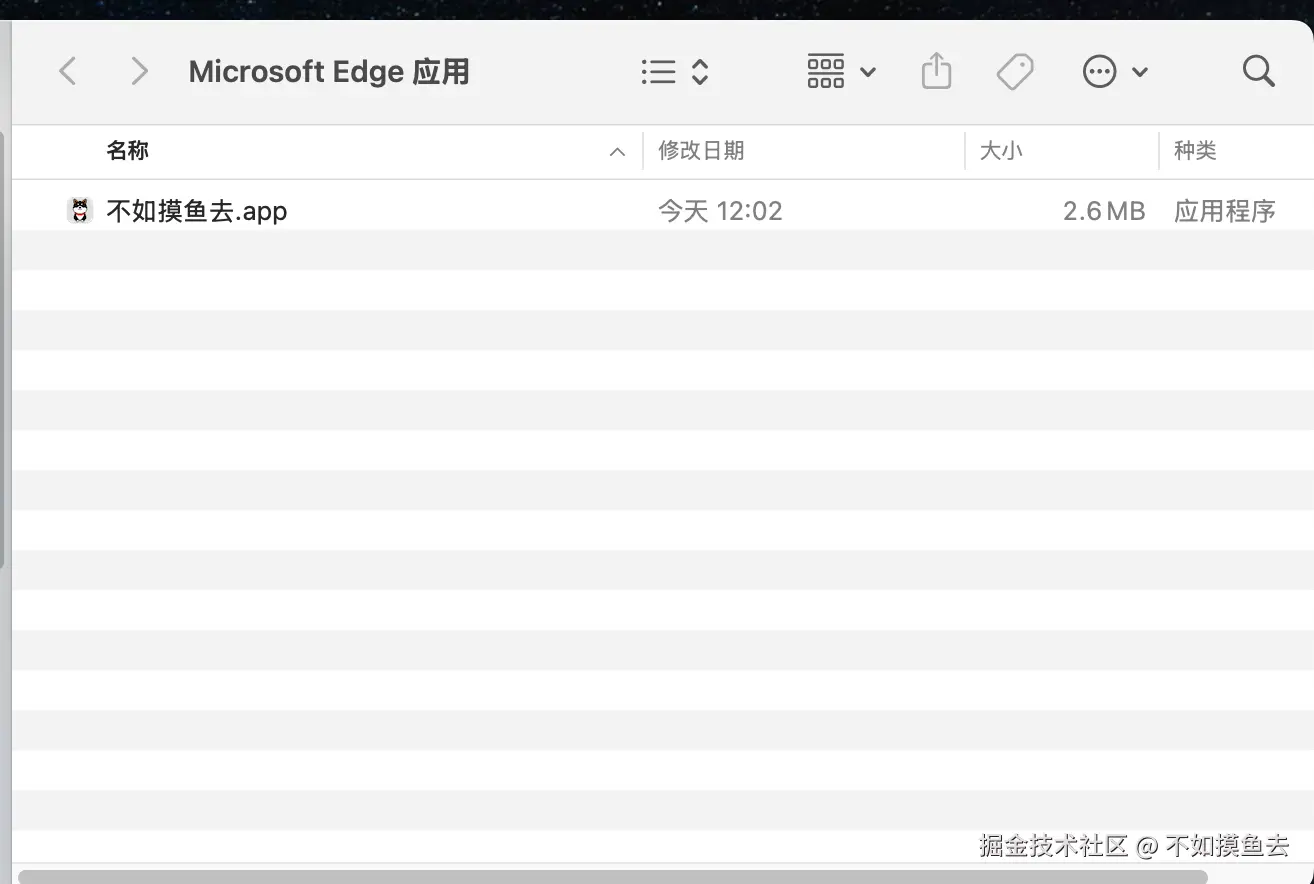Toggle the sort direction arrow
This screenshot has height=884, width=1314.
617,152
